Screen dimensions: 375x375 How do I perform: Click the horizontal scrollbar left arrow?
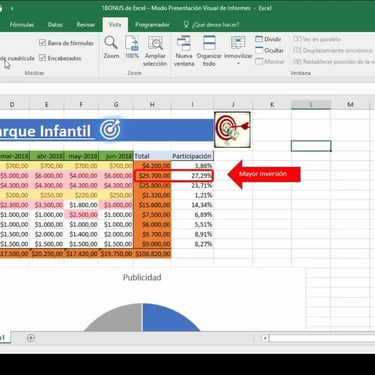click(265, 338)
